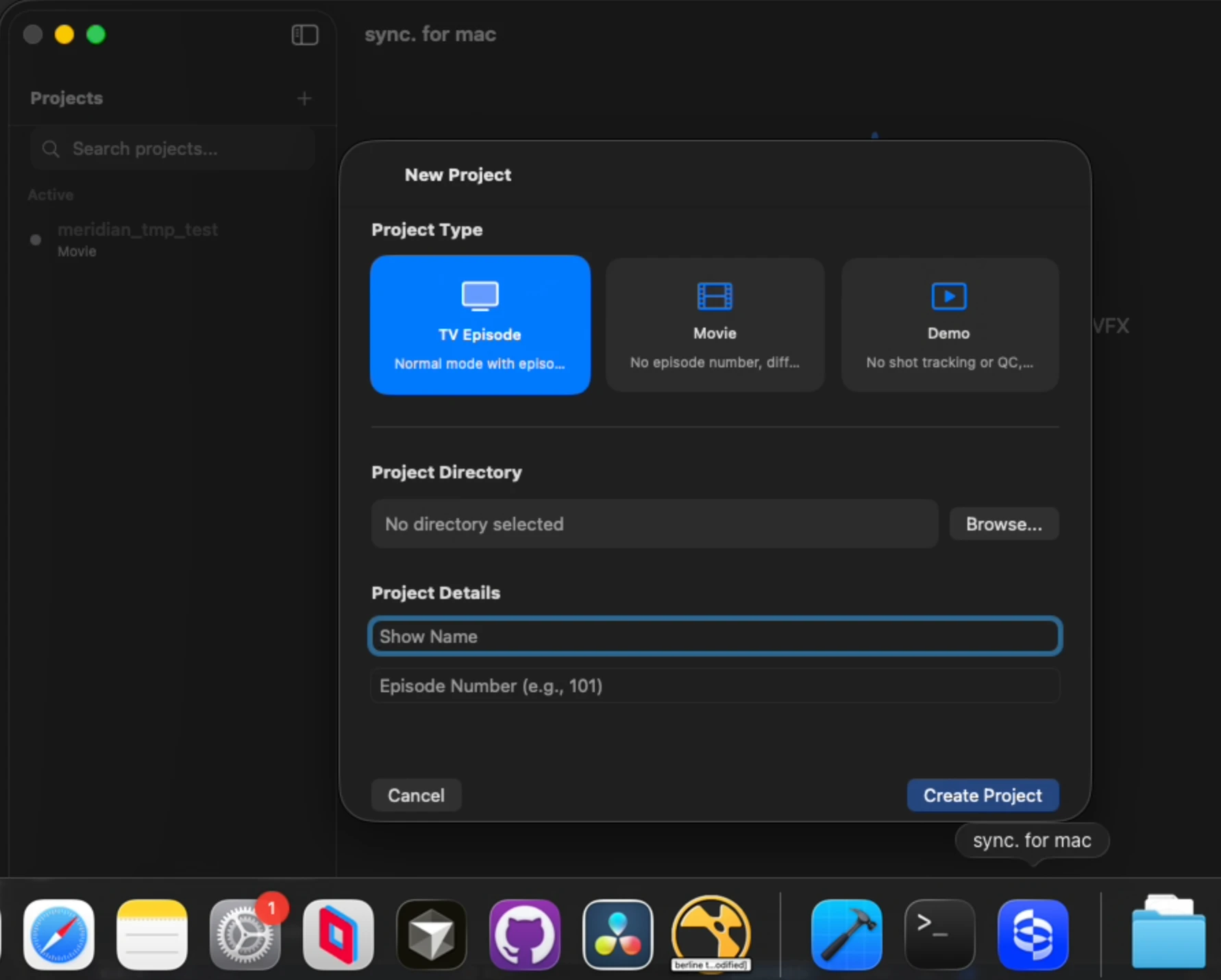Focus the Search projects field
Screen dimensions: 1221x980
click(173, 149)
